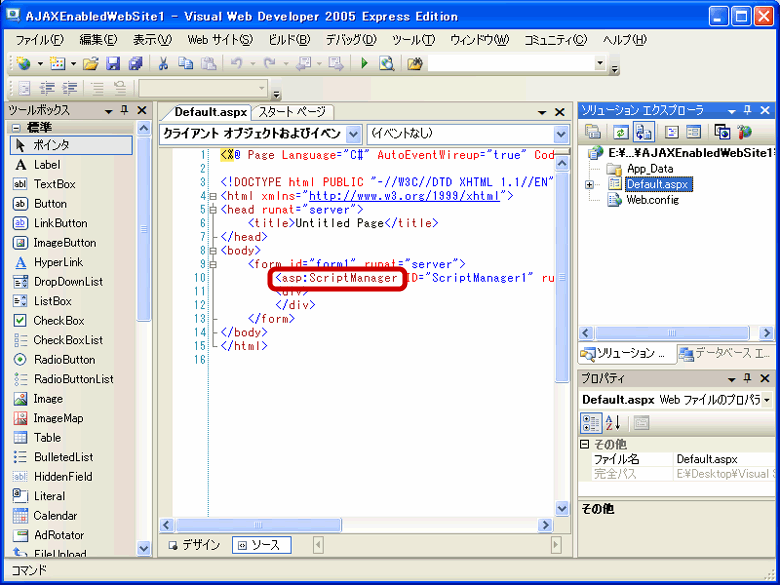Click the ASP.NET Configuration icon
780x585 pixels.
pos(745,132)
